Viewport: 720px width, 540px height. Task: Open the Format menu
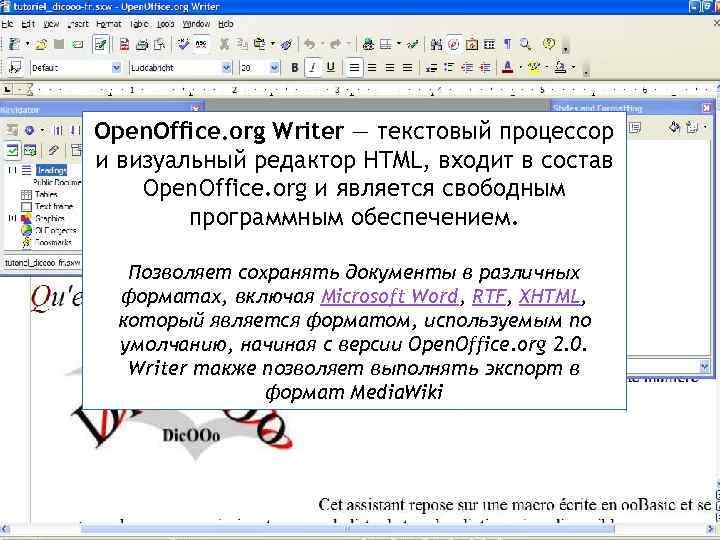click(109, 24)
